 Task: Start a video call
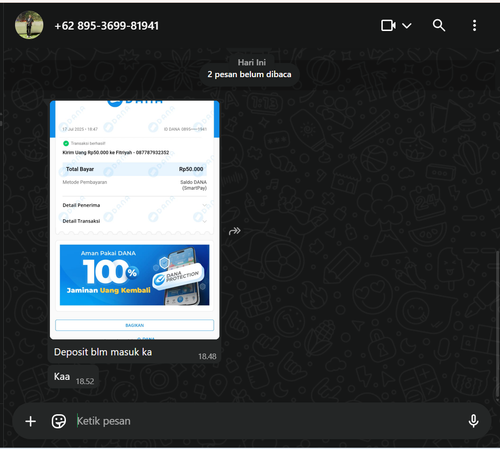(388, 25)
